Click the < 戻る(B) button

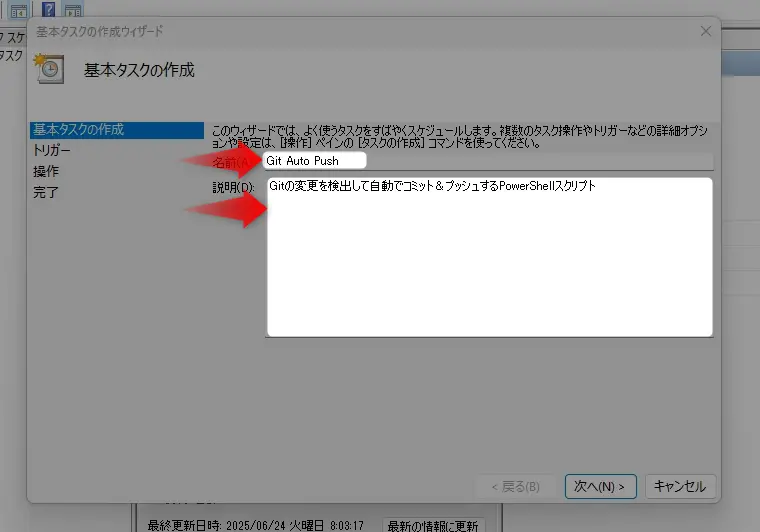[x=516, y=486]
